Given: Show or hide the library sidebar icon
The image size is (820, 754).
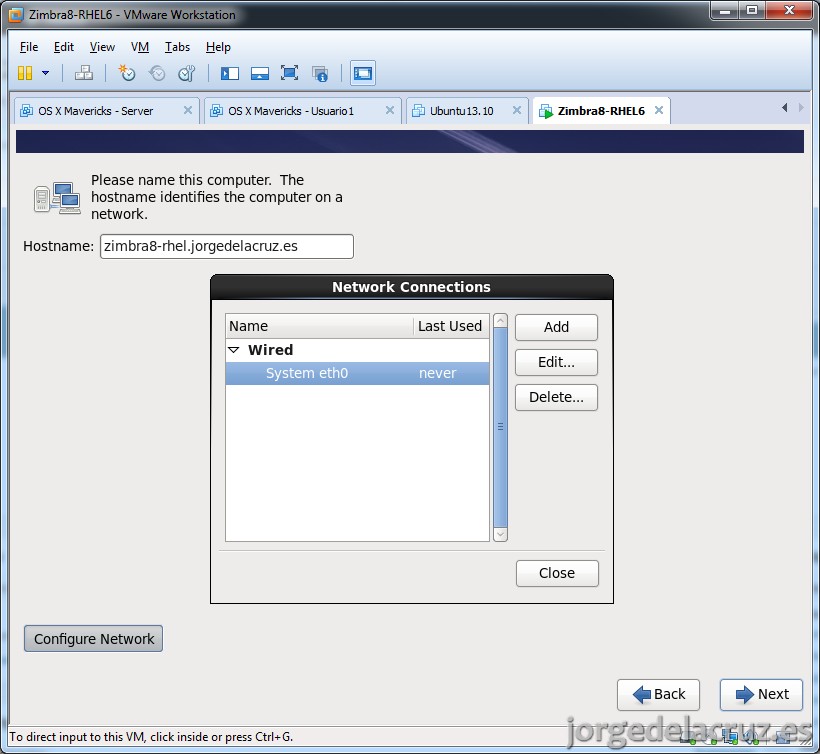Looking at the screenshot, I should (230, 73).
